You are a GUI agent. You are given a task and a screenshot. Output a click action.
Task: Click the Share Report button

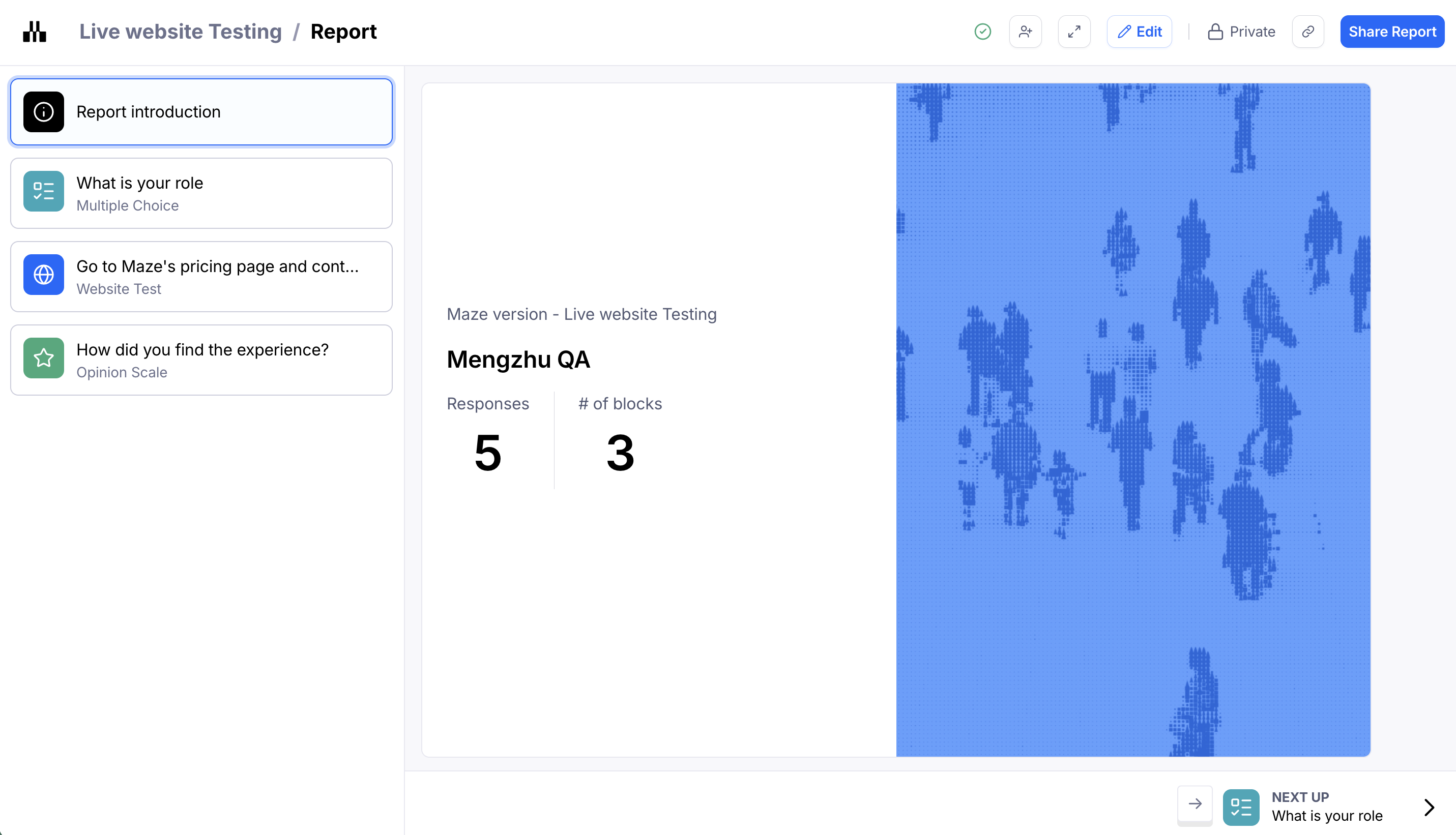click(x=1392, y=32)
